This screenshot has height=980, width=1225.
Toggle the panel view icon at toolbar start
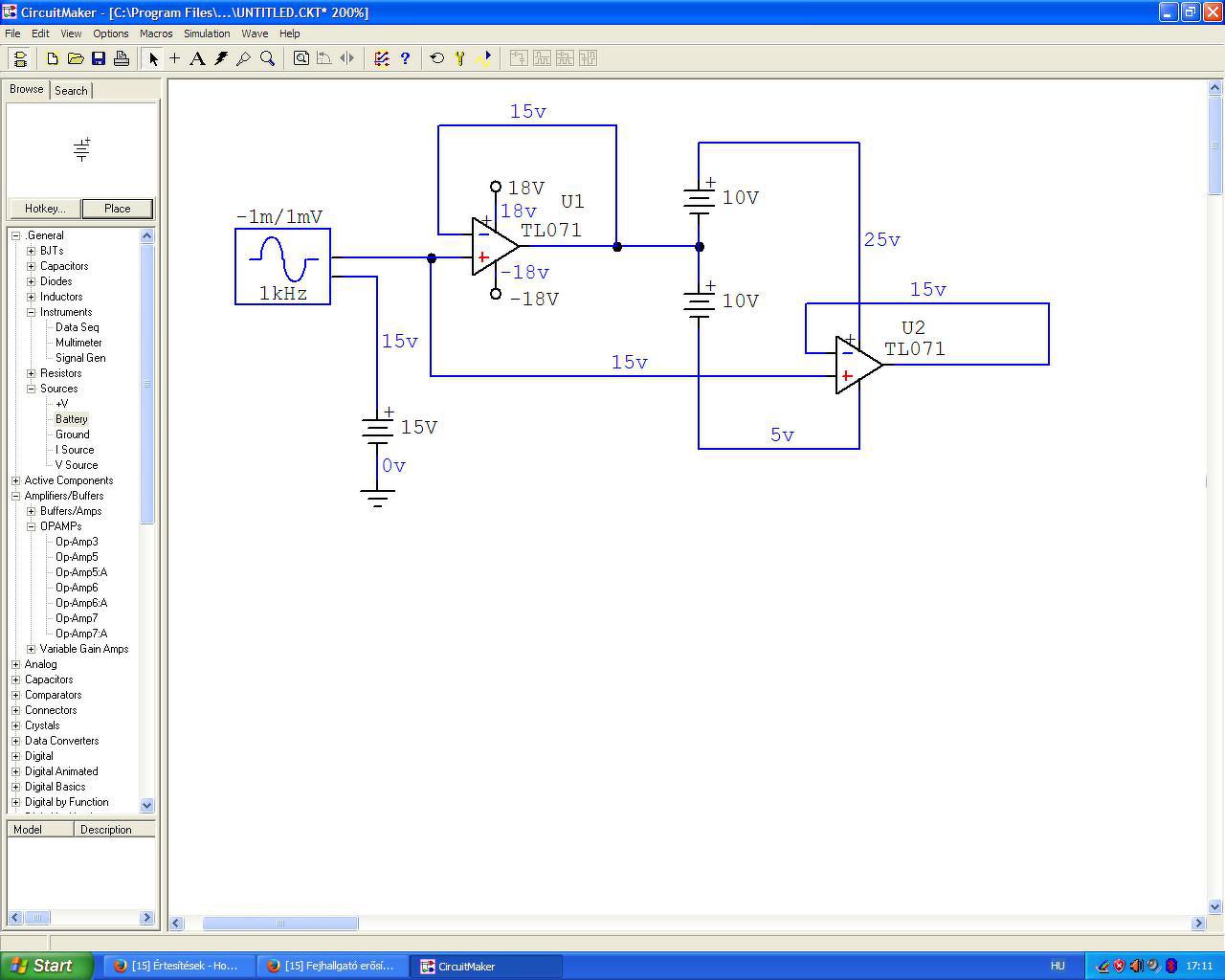[x=19, y=58]
